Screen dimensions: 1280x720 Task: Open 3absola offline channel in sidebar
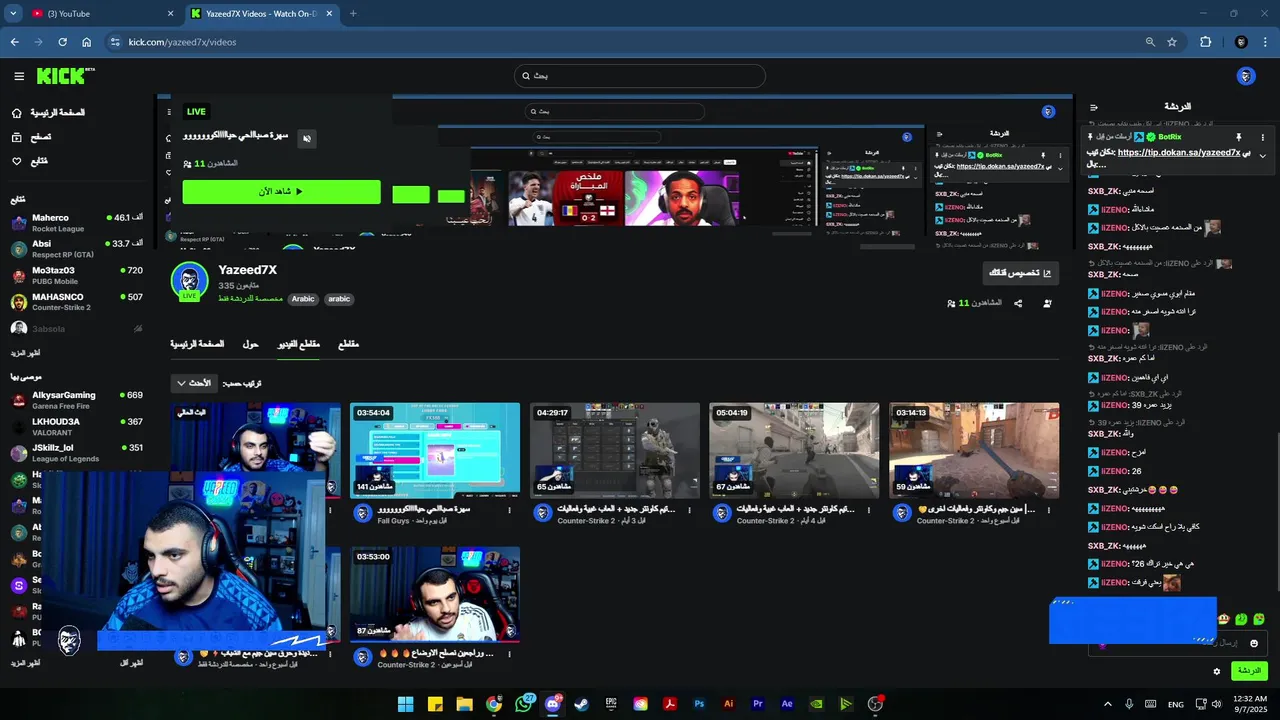point(76,328)
